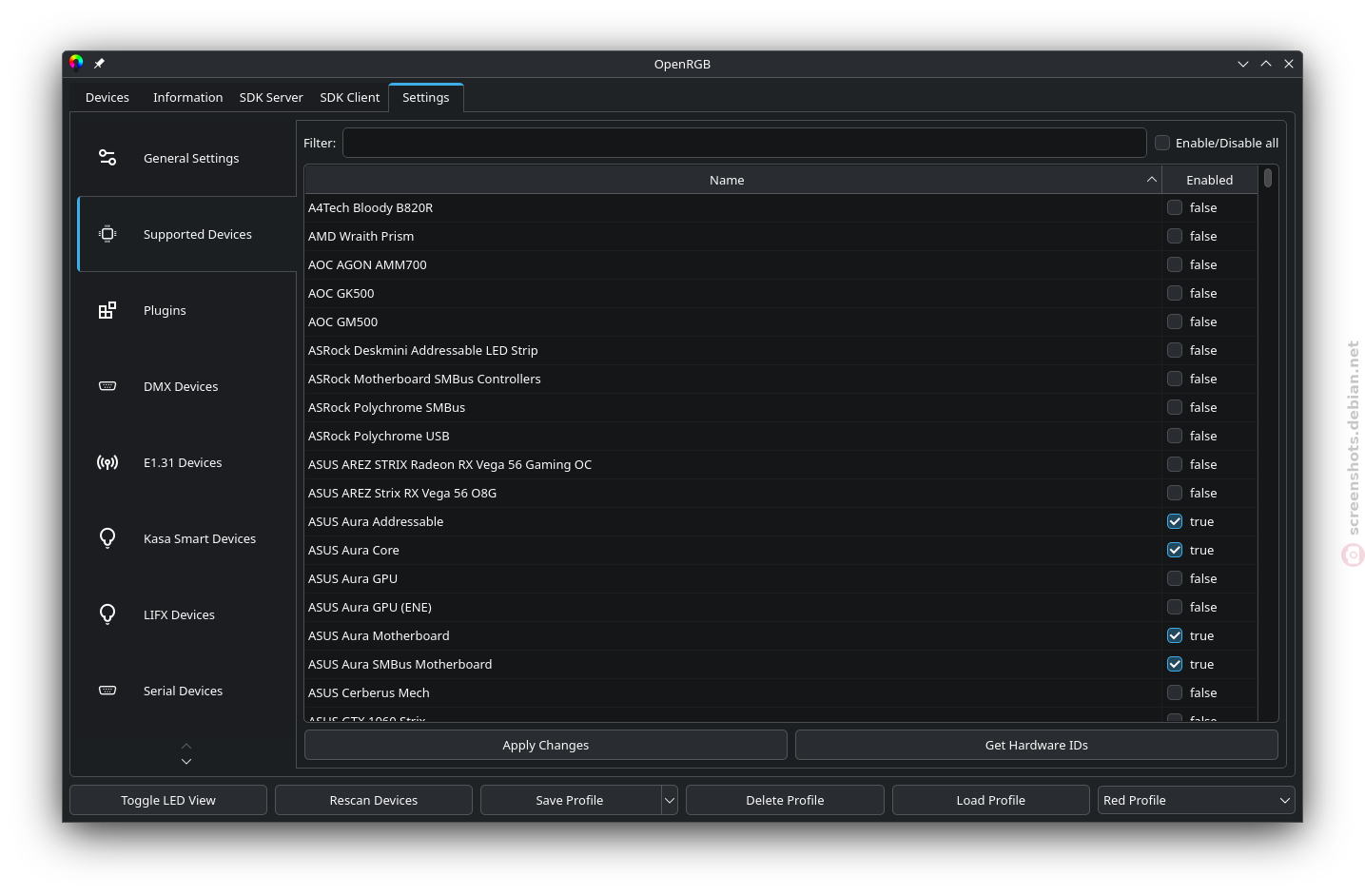Enable the ASUS Aura GPU checkbox
The height and width of the screenshot is (896, 1365).
1175,578
